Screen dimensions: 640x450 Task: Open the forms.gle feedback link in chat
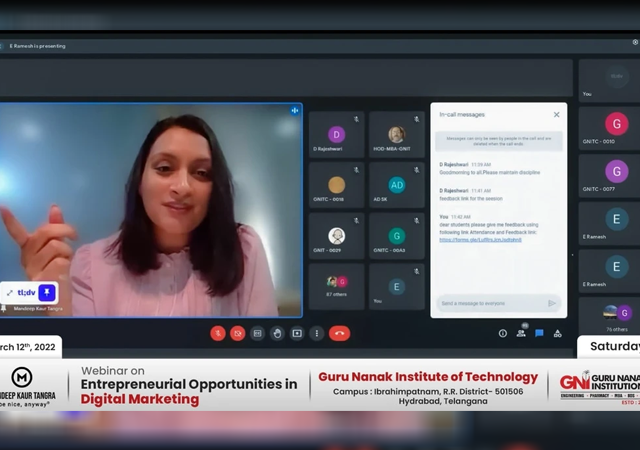pos(480,240)
